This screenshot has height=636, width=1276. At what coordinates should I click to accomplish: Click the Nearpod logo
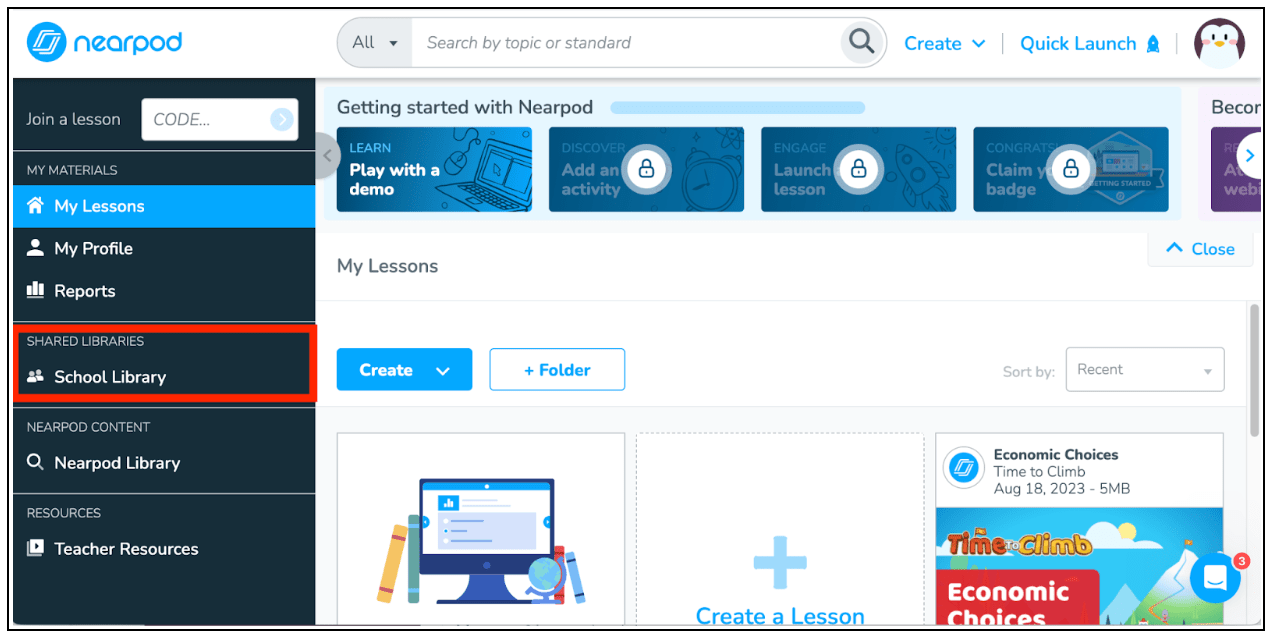coord(104,42)
